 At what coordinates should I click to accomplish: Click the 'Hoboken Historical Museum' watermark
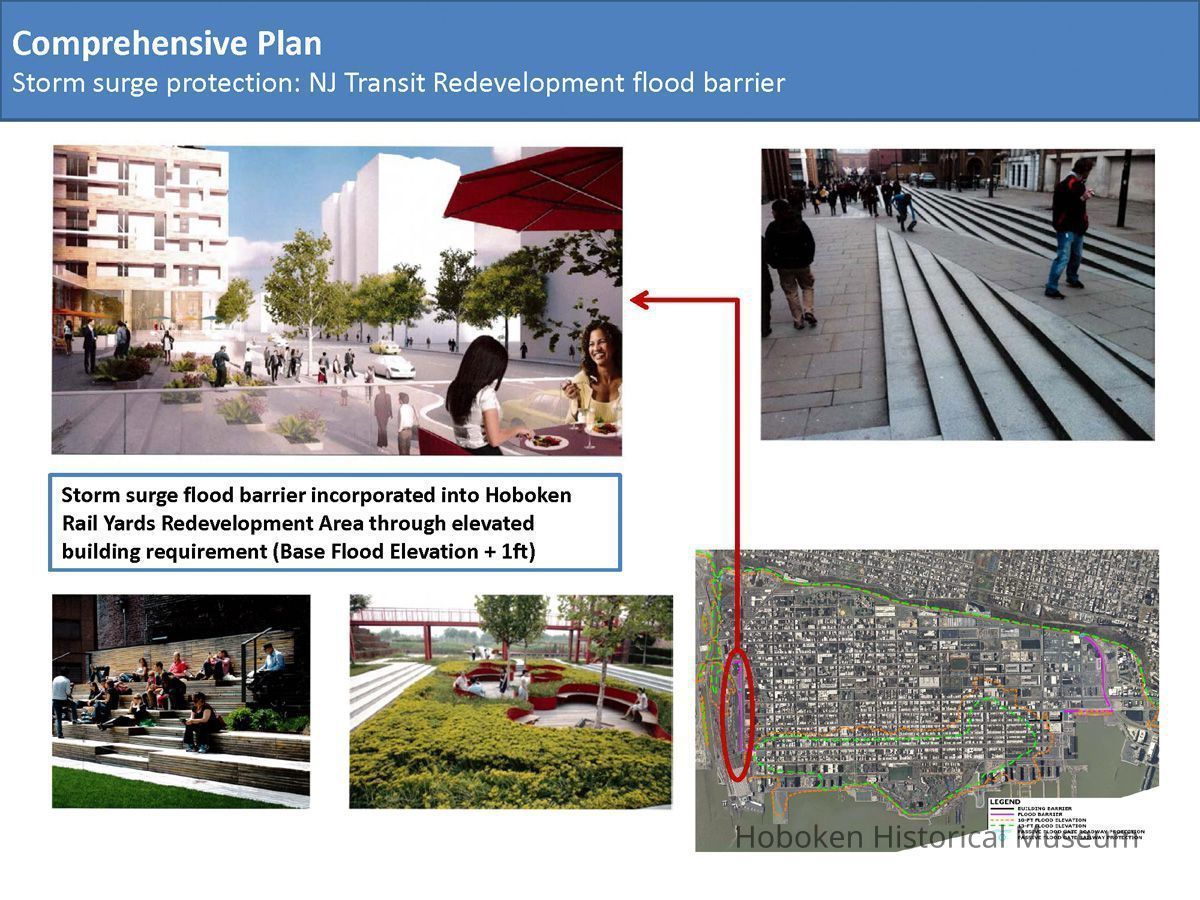click(x=936, y=837)
